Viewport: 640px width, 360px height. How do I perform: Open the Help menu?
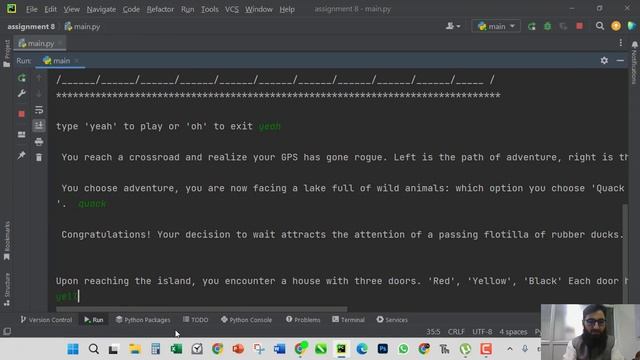[287, 9]
